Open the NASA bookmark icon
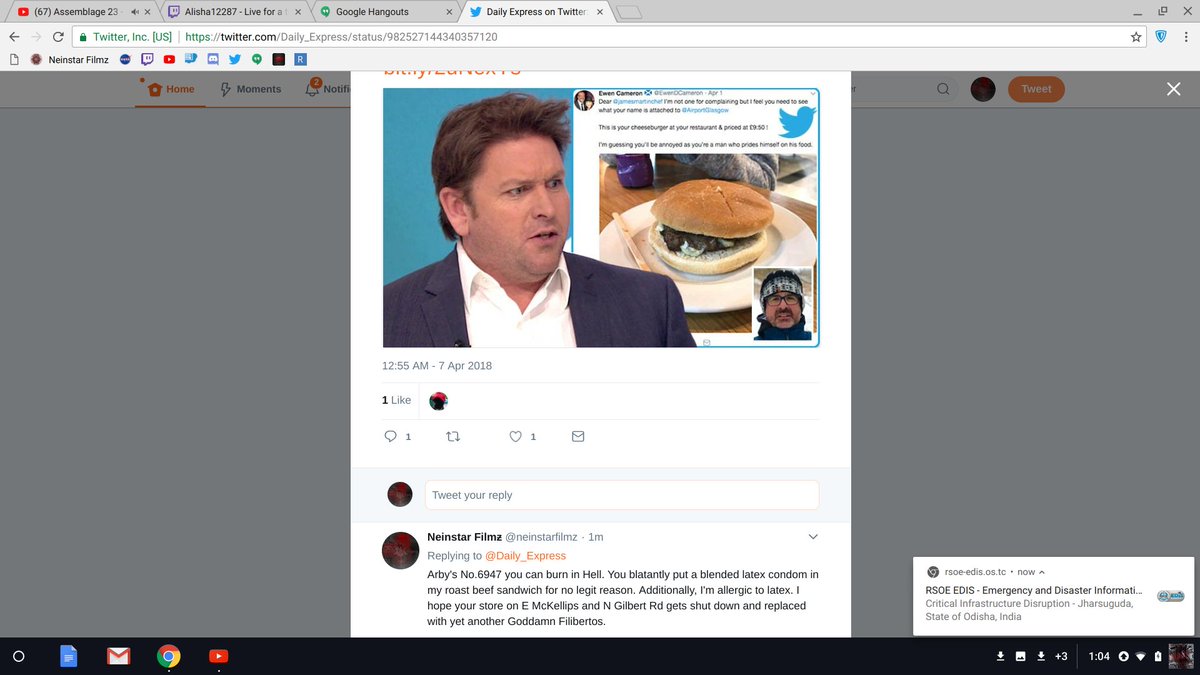The height and width of the screenshot is (675, 1200). (125, 59)
